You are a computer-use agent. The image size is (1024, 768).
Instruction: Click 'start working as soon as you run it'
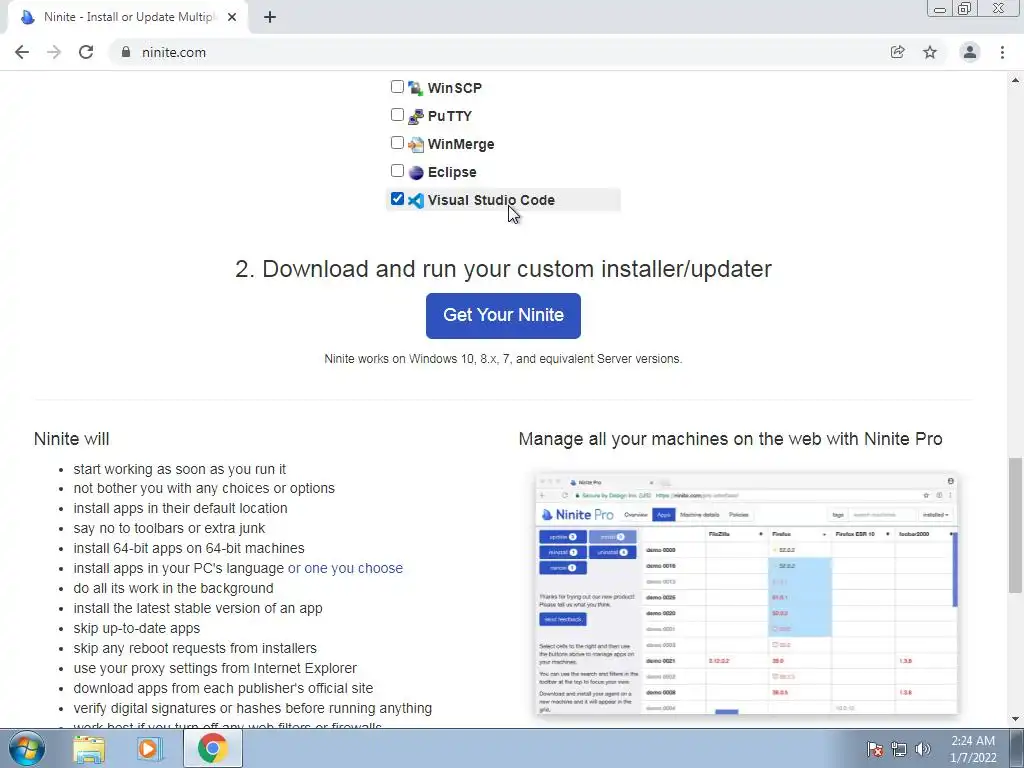(x=180, y=469)
